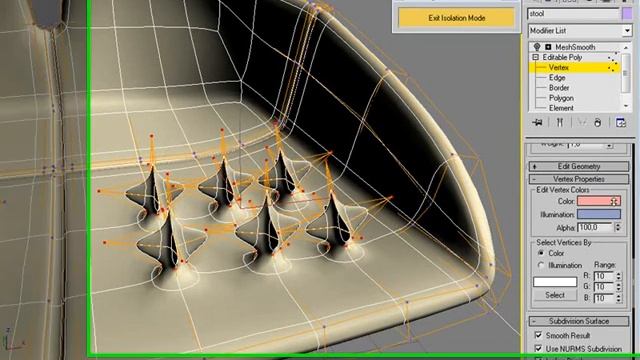Image resolution: width=640 pixels, height=360 pixels.
Task: Open the Configure Modifier Sets icon
Action: click(621, 122)
